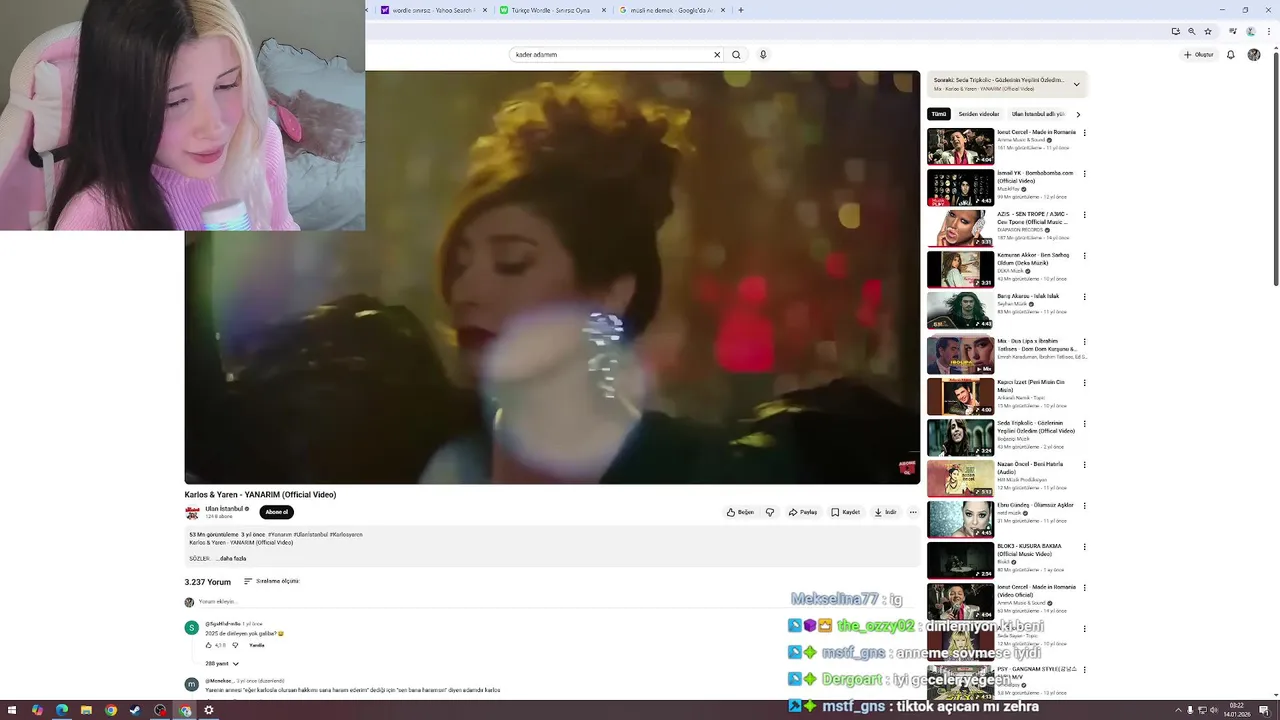This screenshot has width=1280, height=720.
Task: Open Chrome three-dot menu
Action: 1269,31
